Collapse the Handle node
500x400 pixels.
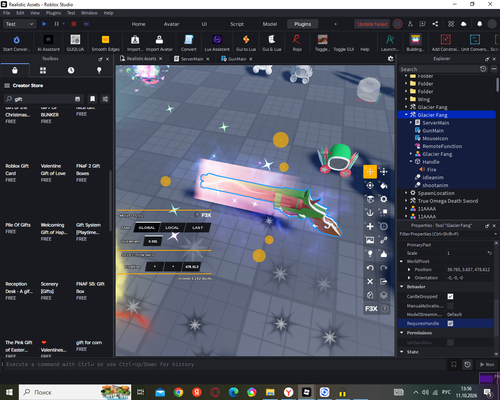coord(411,162)
